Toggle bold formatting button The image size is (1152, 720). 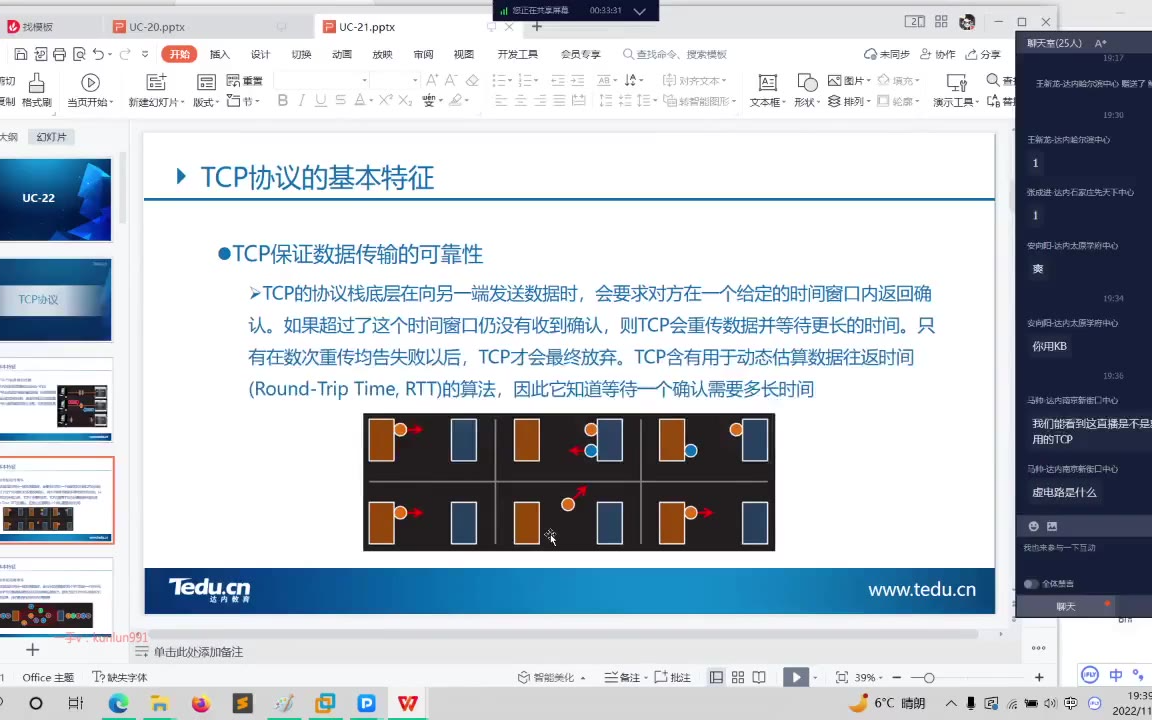click(x=283, y=100)
